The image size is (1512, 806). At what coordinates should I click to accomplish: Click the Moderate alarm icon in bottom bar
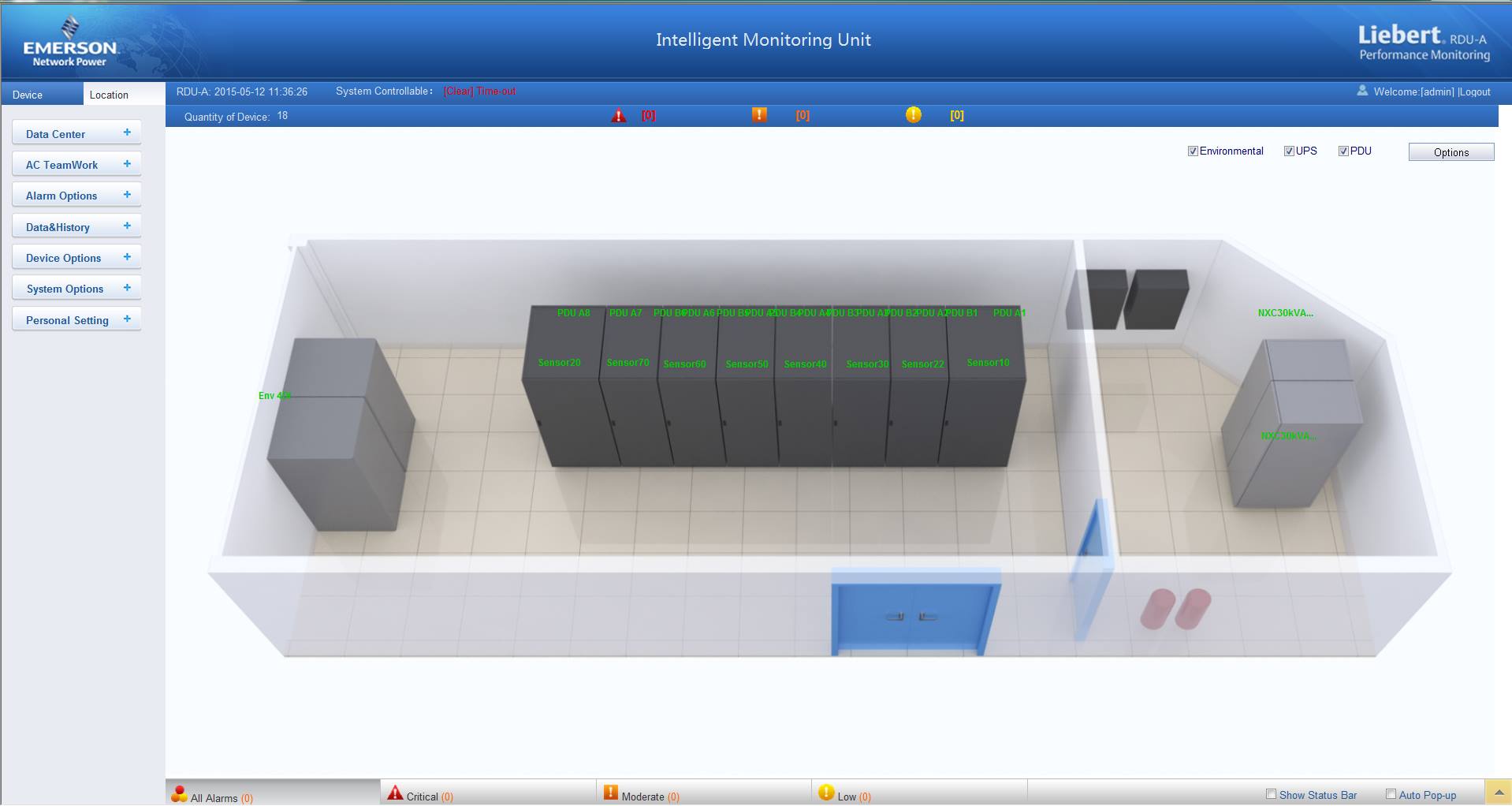point(611,793)
